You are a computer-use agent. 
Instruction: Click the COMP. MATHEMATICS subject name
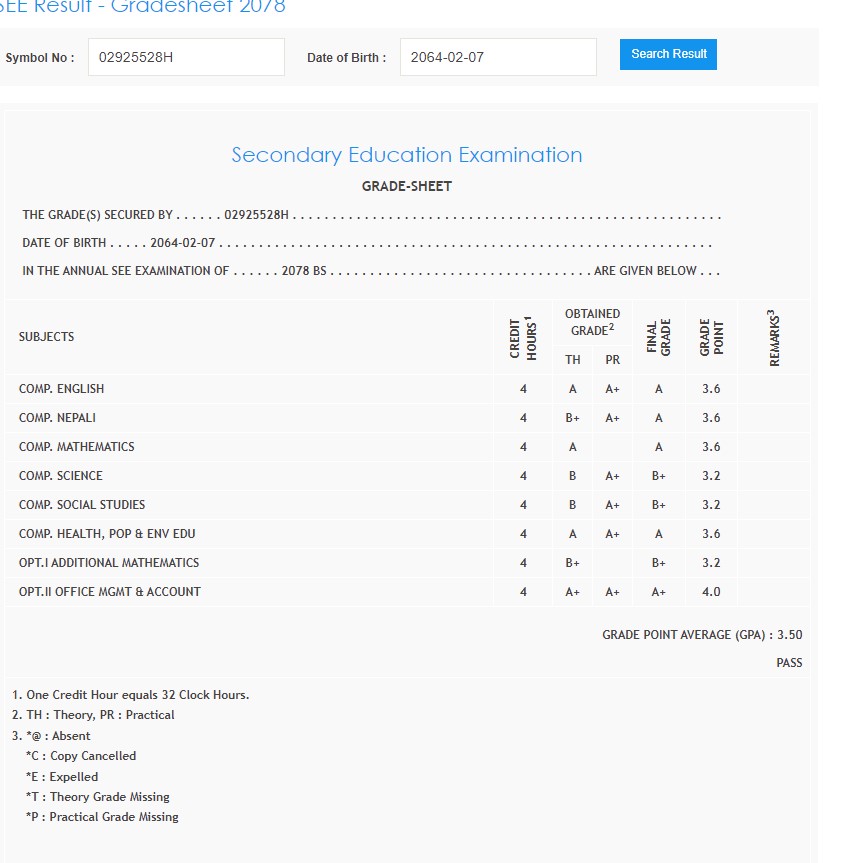(76, 447)
